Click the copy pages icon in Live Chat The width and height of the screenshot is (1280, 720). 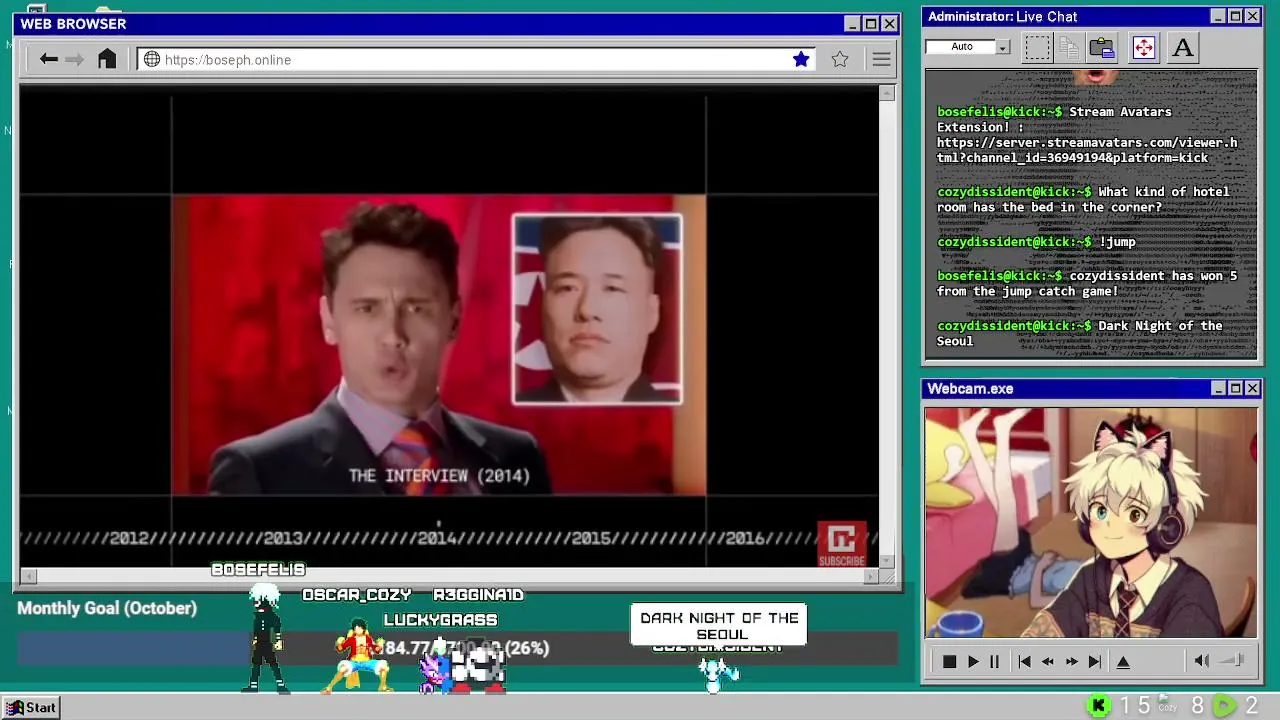tap(1069, 47)
